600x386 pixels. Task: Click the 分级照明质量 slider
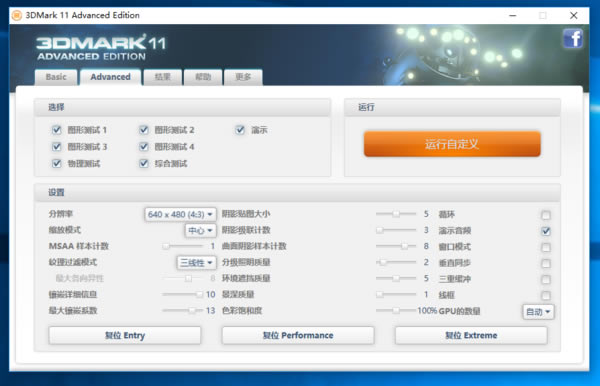(396, 262)
